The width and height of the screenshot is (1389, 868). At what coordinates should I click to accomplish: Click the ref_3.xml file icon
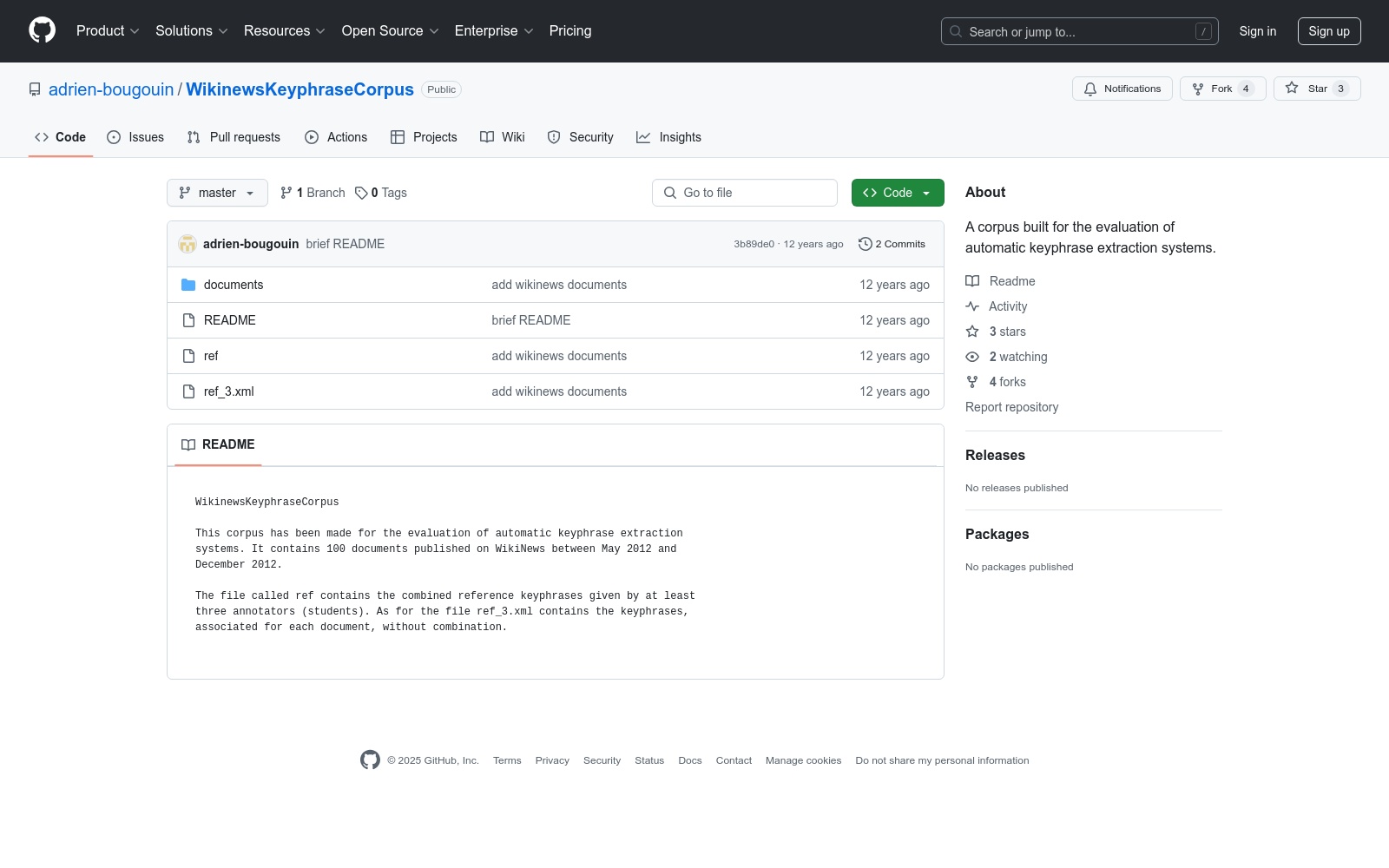(188, 391)
